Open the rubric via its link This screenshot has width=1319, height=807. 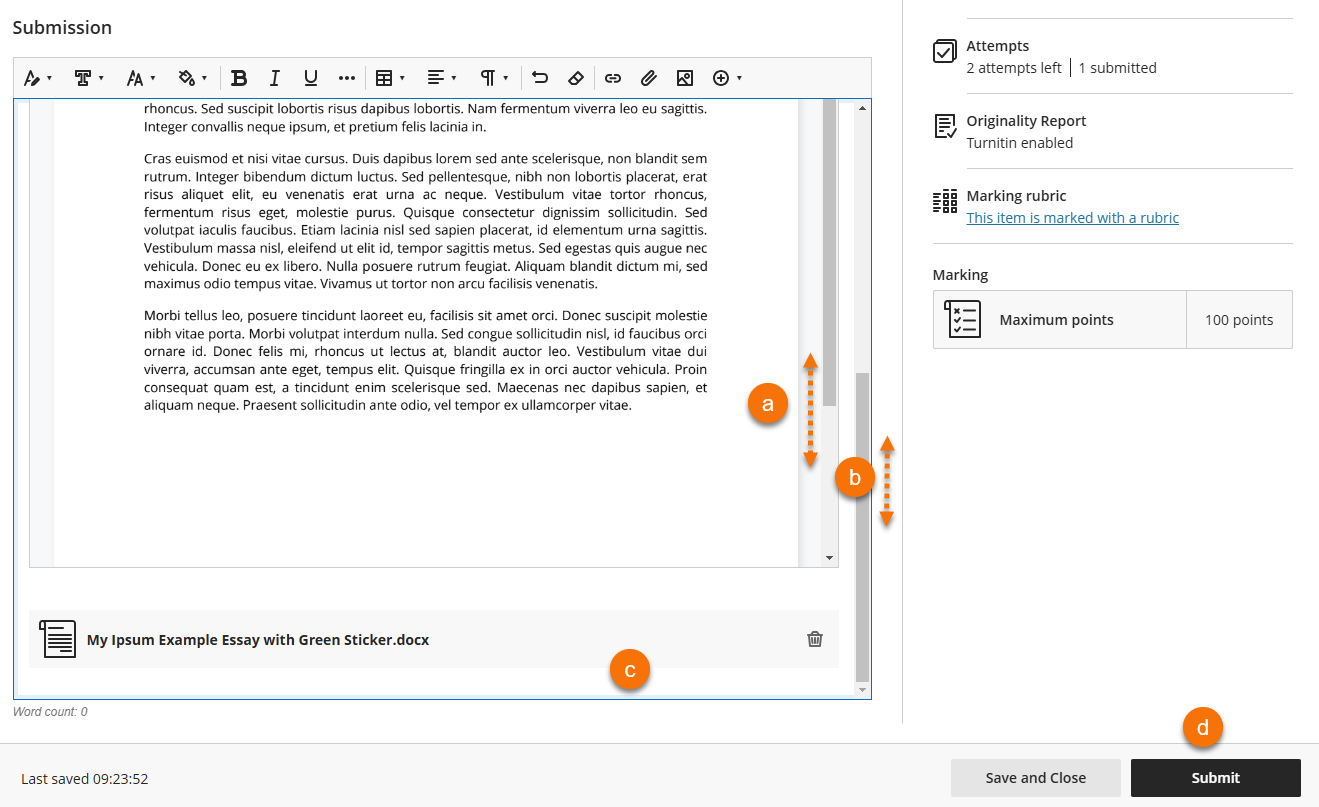pyautogui.click(x=1072, y=217)
